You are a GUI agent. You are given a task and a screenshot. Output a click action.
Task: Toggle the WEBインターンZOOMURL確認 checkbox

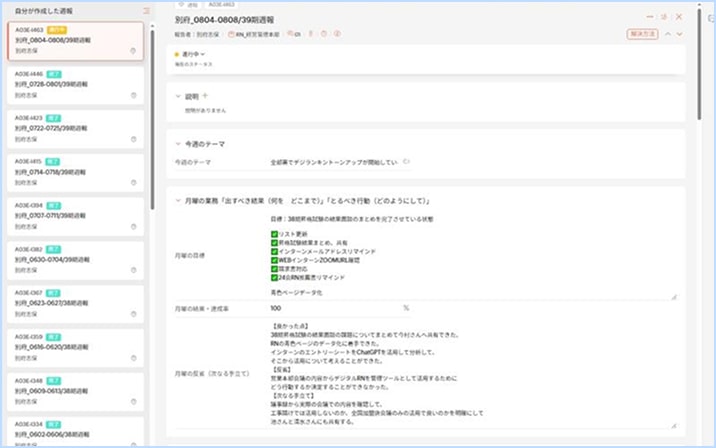pos(275,260)
